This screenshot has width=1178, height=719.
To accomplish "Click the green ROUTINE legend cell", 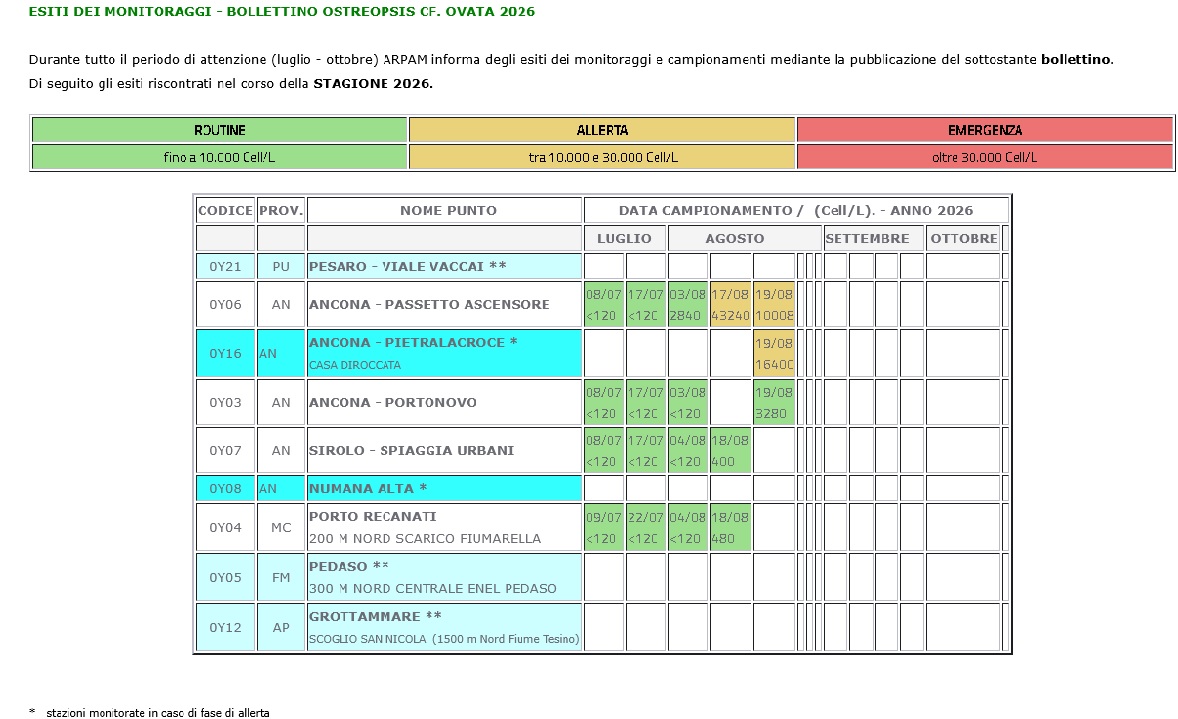I will [x=219, y=130].
